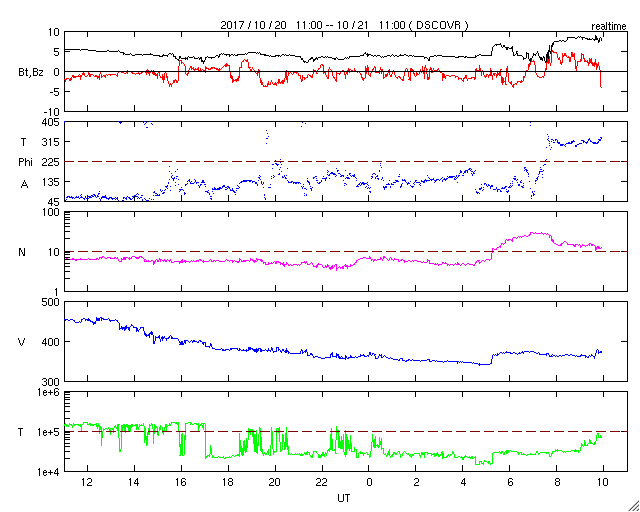Click the "N" density axis label
The image size is (640, 512).
pyautogui.click(x=22, y=252)
